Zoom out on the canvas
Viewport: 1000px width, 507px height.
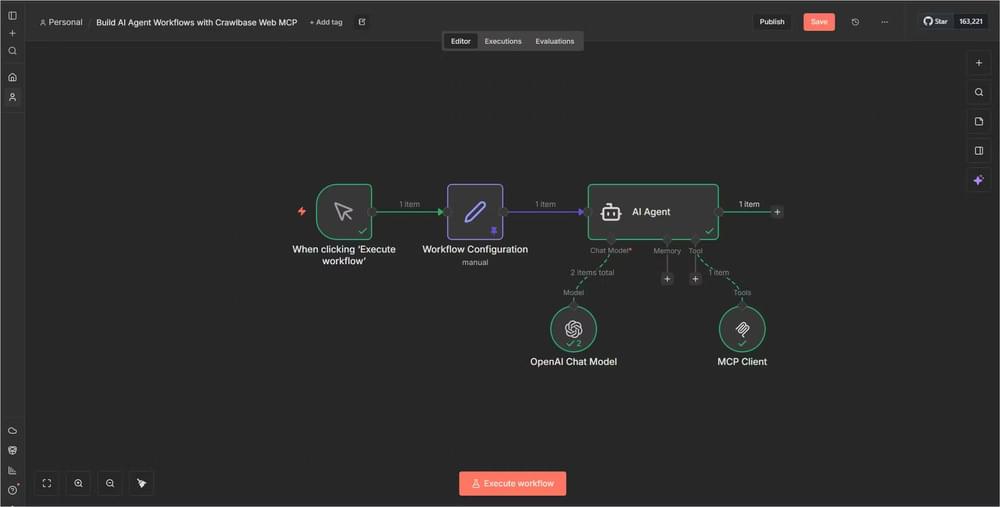click(110, 483)
